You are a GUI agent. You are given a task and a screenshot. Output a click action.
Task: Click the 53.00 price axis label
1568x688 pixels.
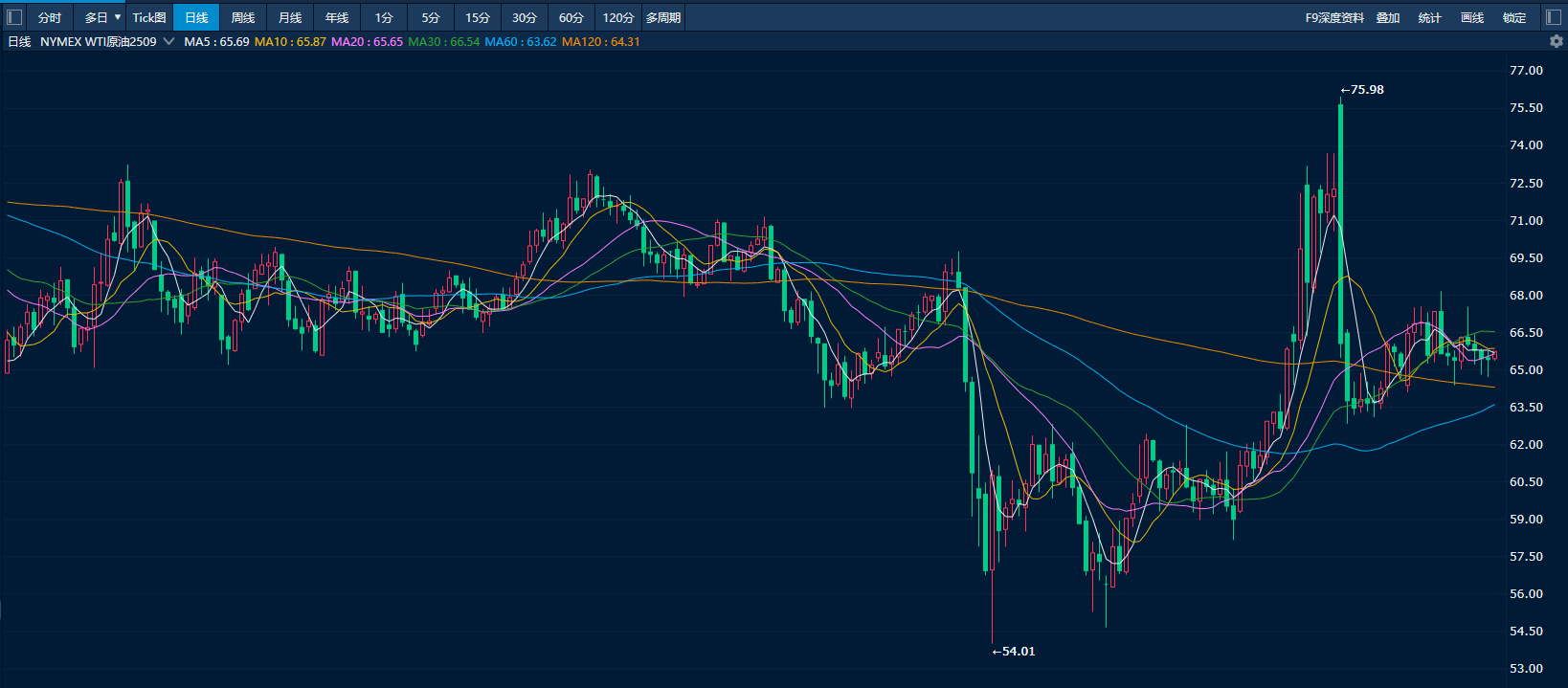pos(1526,668)
